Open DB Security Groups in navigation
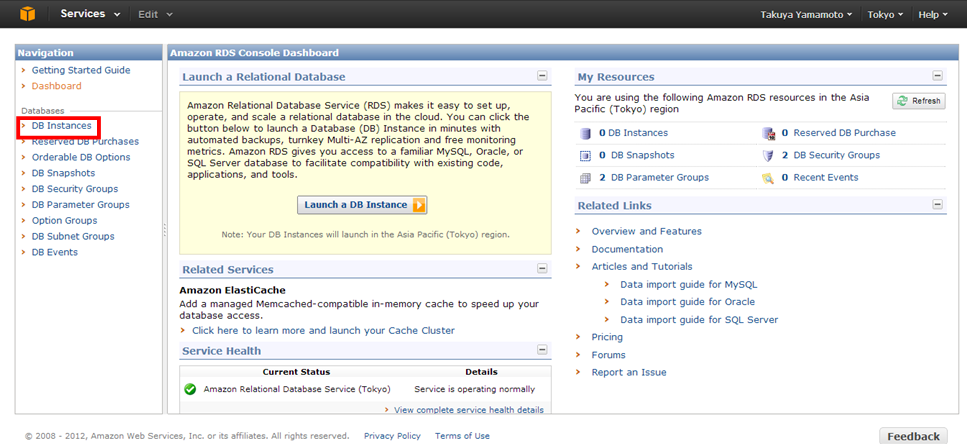 [x=75, y=189]
